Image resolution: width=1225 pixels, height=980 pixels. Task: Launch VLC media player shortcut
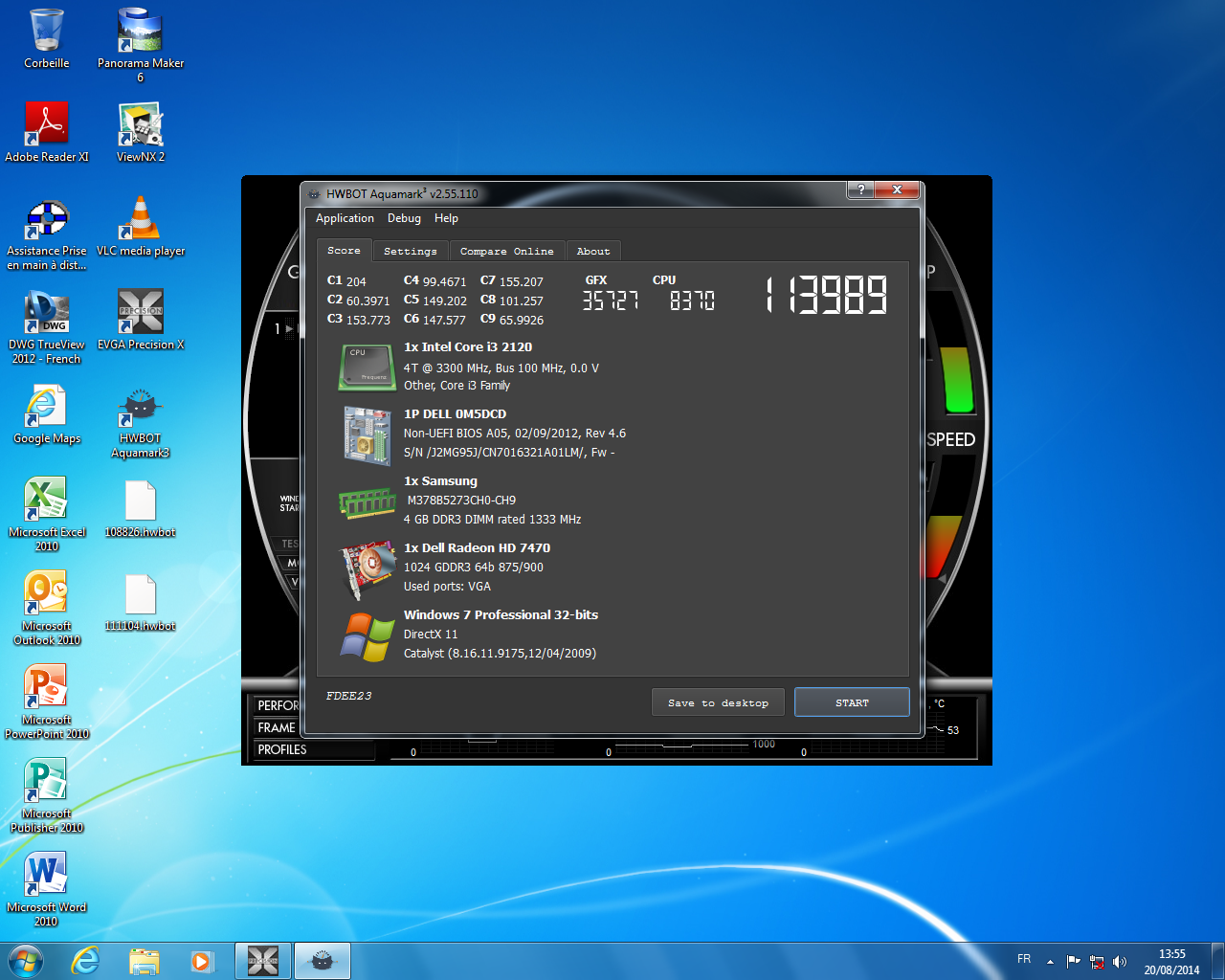(141, 226)
